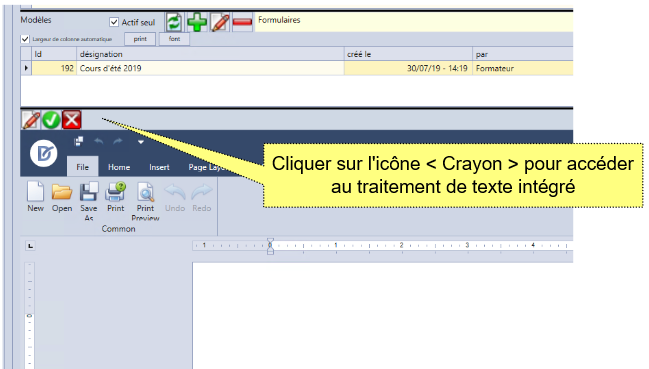Viewport: 649px width, 369px height.
Task: Click the round application logo button in the editor
Action: pyautogui.click(x=44, y=154)
